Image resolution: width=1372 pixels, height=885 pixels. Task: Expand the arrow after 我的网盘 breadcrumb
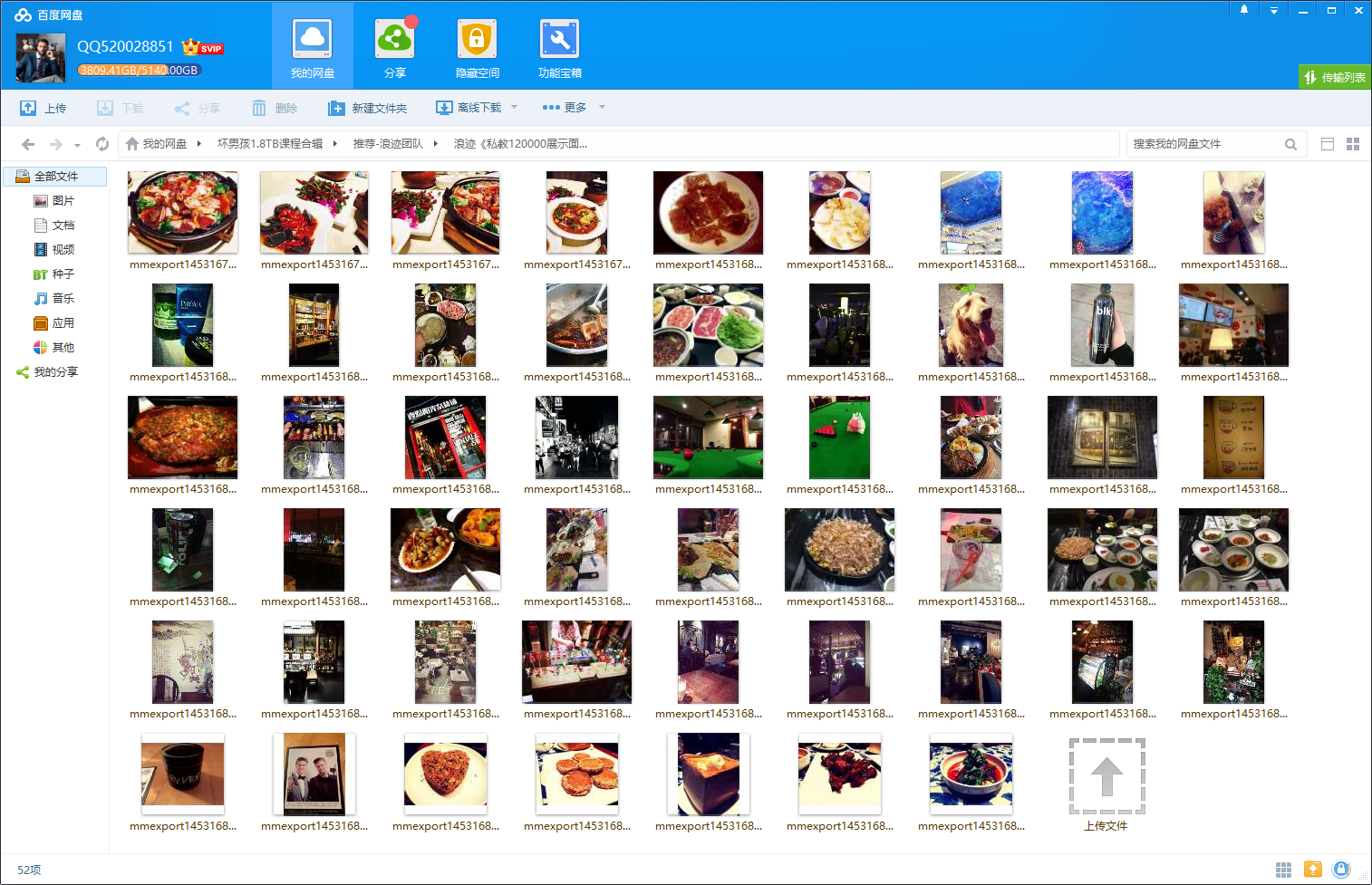(199, 144)
